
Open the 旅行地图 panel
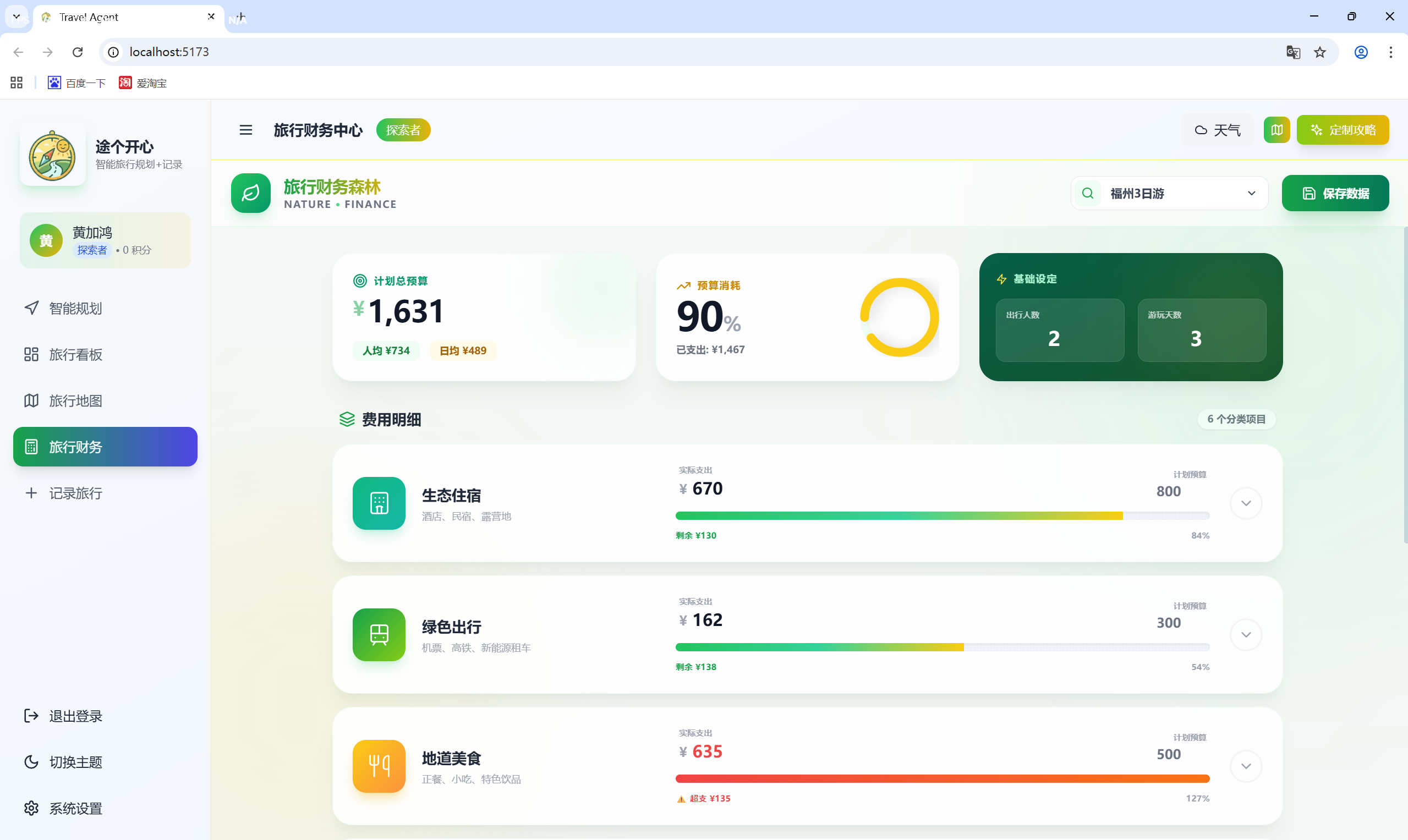[x=75, y=401]
